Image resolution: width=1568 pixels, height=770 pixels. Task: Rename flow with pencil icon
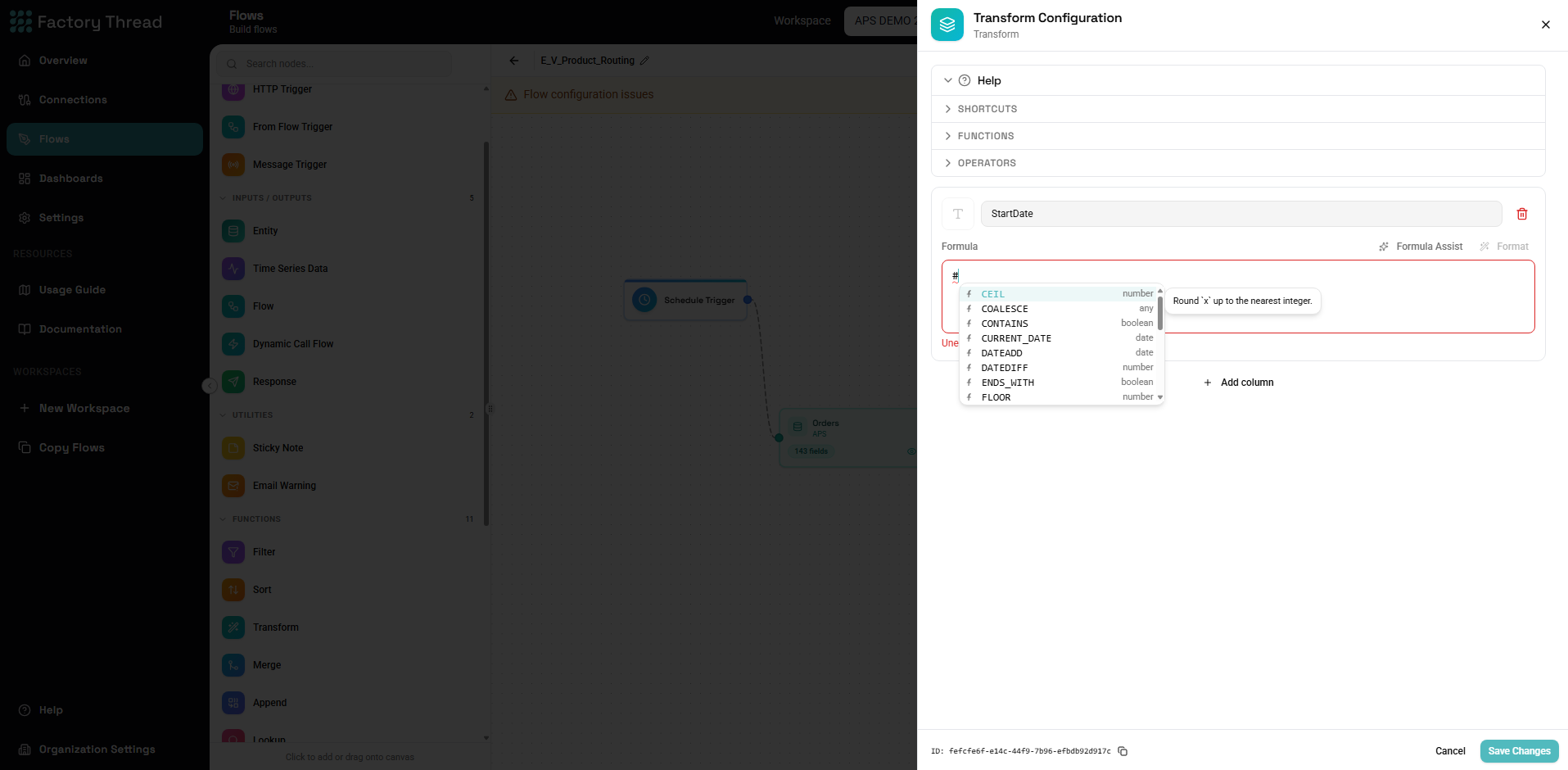(x=644, y=61)
